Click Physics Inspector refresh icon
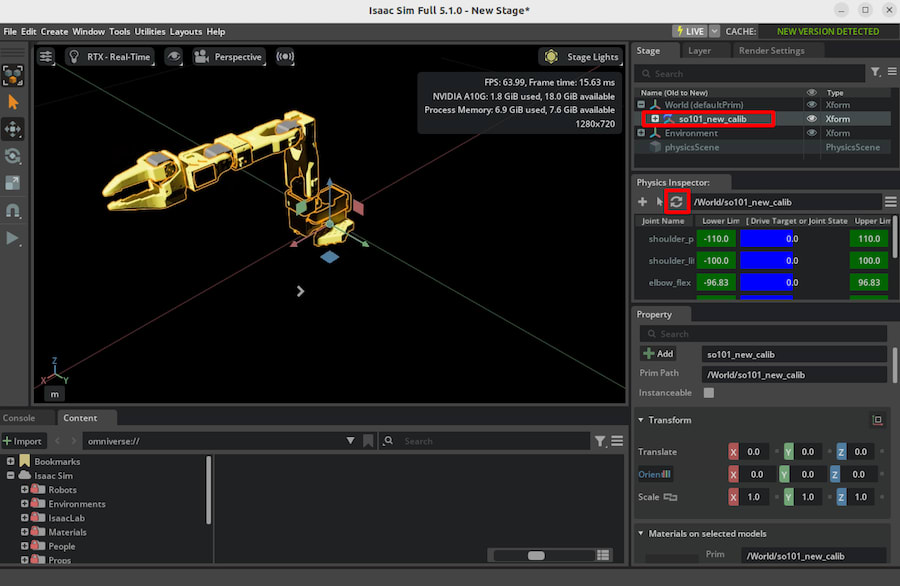Viewport: 900px width, 586px height. coord(676,201)
